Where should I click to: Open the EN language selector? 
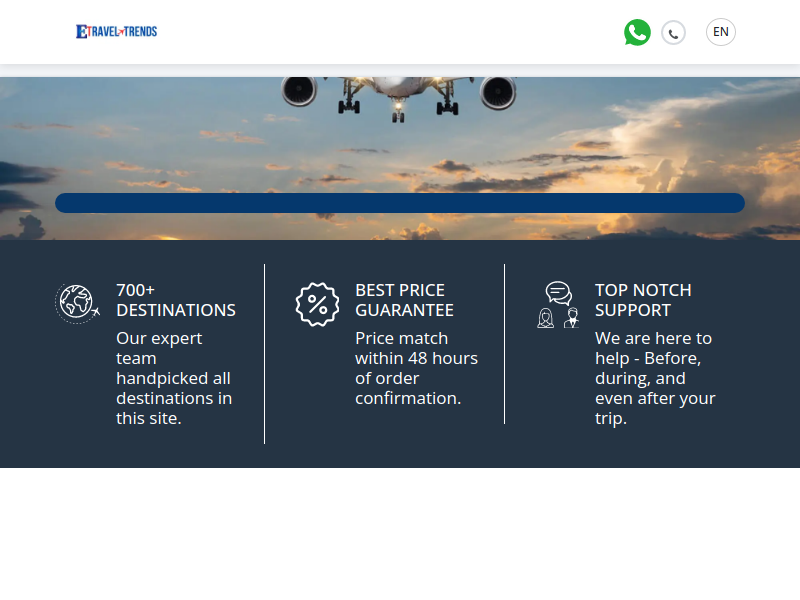(720, 32)
